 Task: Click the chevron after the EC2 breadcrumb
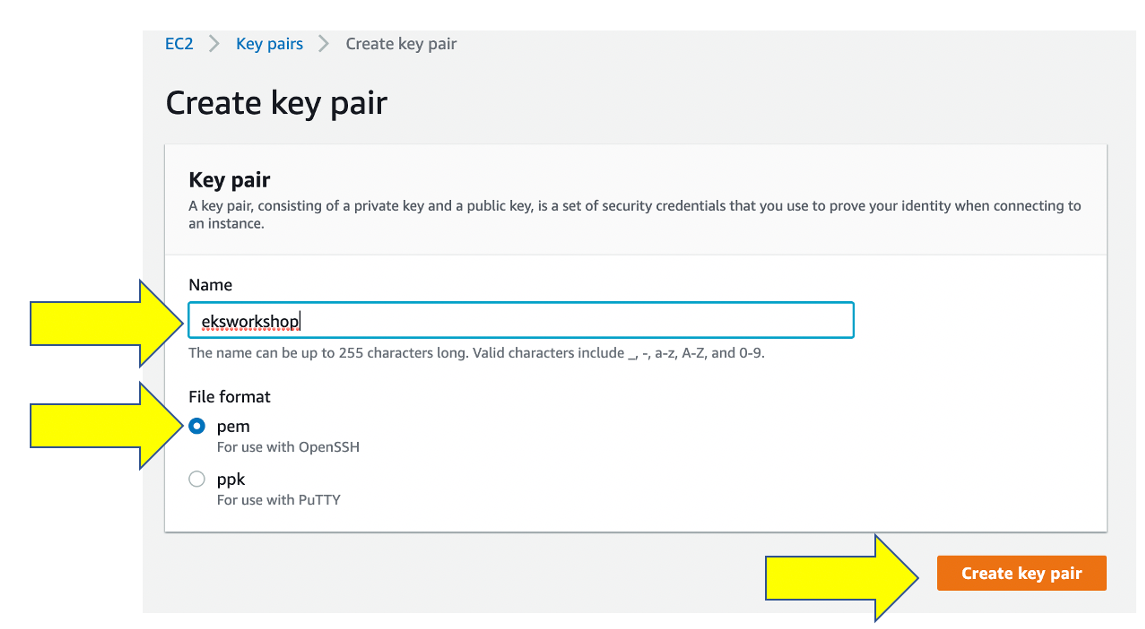(214, 44)
